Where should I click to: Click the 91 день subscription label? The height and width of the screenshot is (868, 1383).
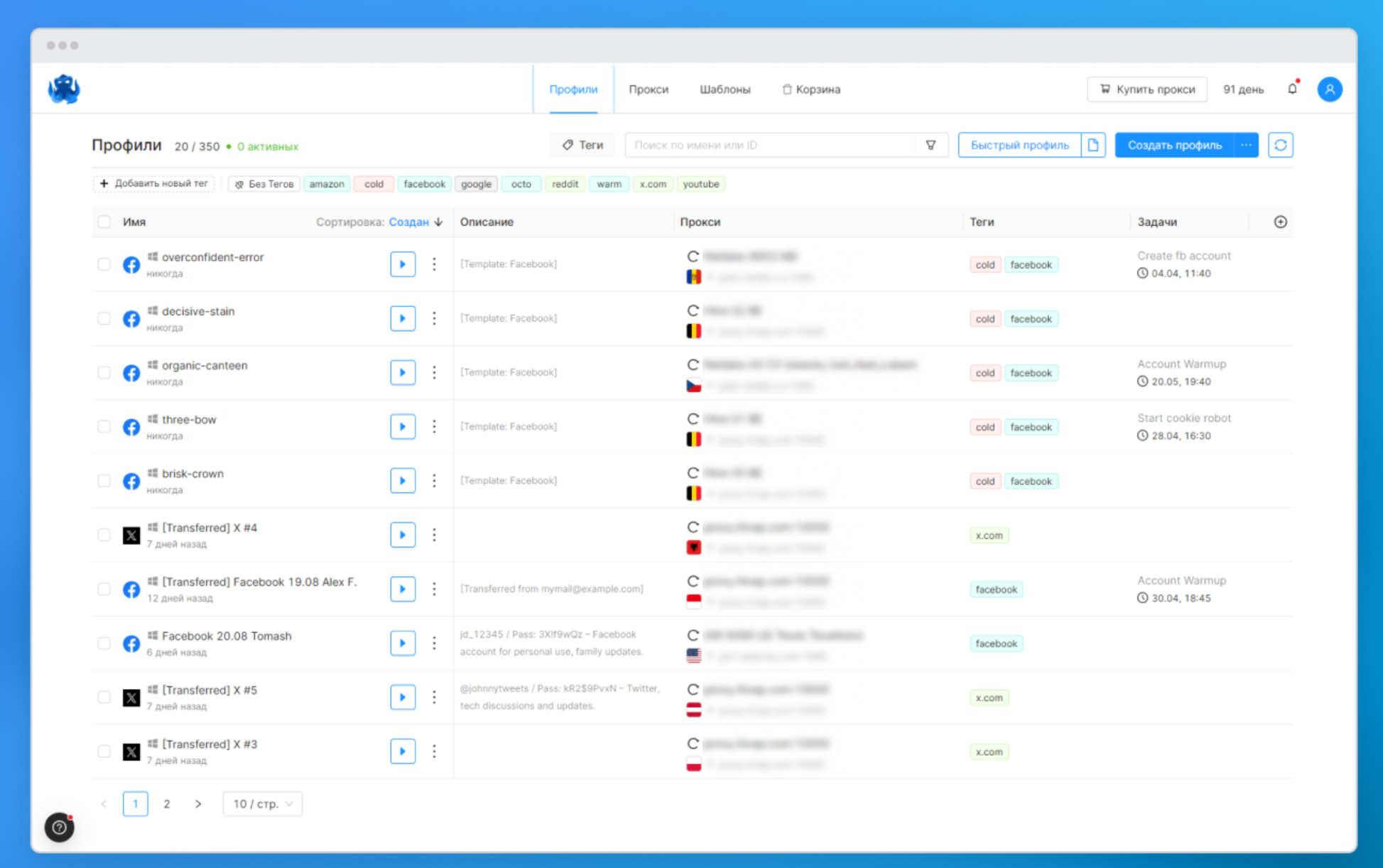click(1243, 89)
